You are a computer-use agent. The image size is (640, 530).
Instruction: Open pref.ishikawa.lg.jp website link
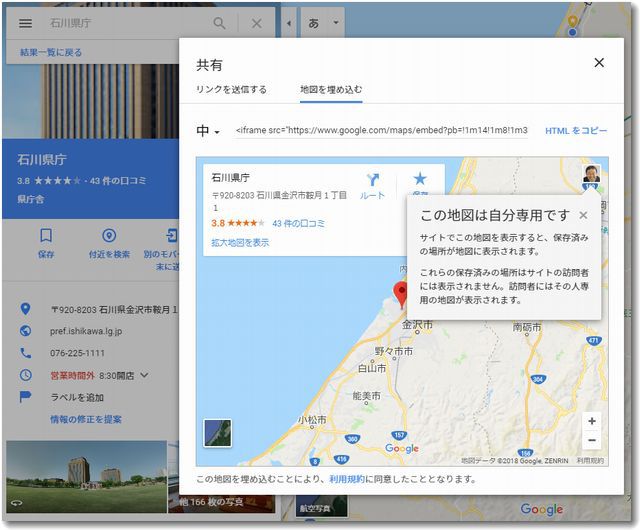pos(86,331)
